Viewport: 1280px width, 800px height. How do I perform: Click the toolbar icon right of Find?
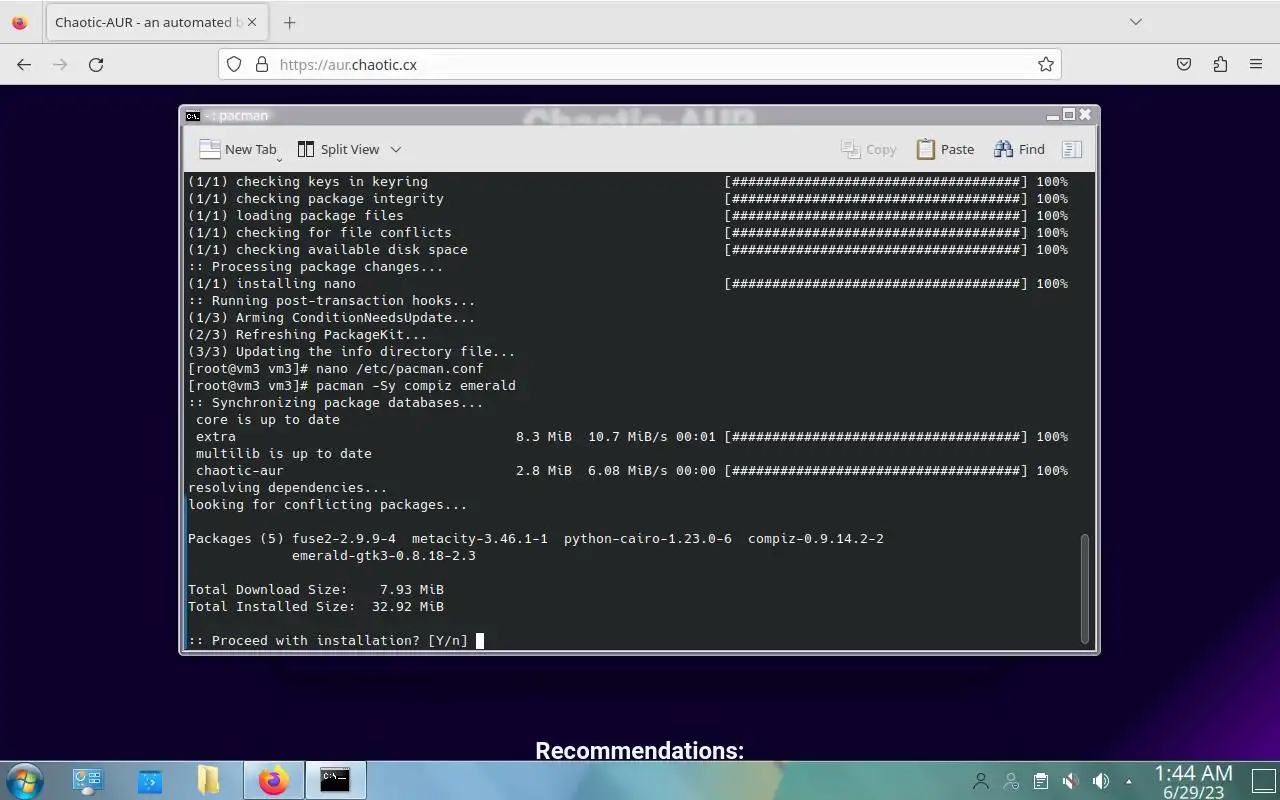coord(1072,149)
